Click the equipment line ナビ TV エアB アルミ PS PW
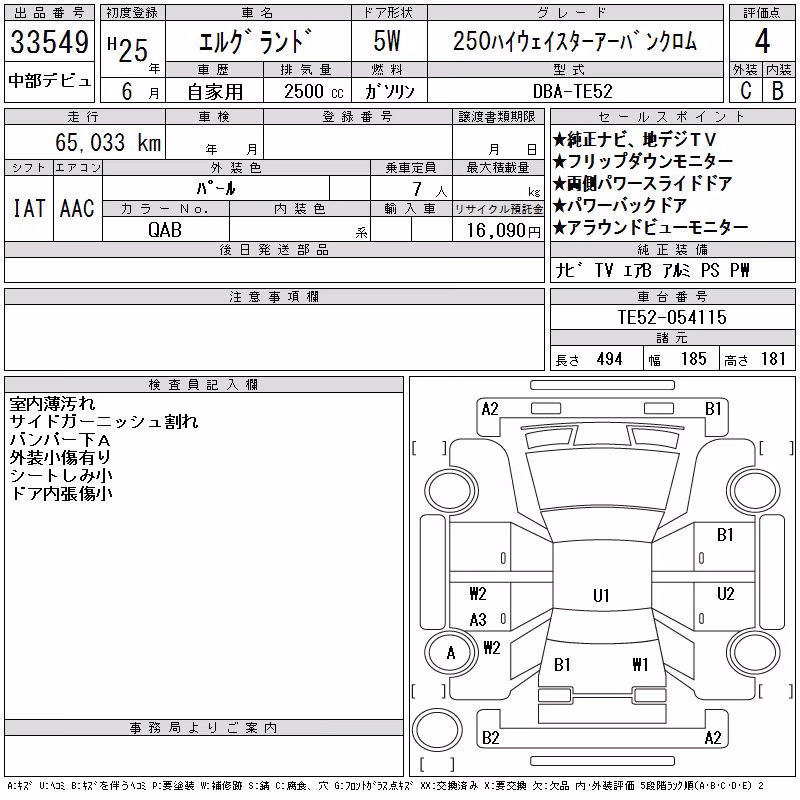 653,270
